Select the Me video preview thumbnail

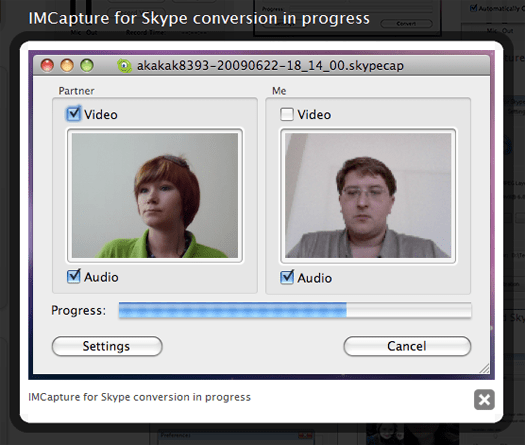click(x=368, y=196)
